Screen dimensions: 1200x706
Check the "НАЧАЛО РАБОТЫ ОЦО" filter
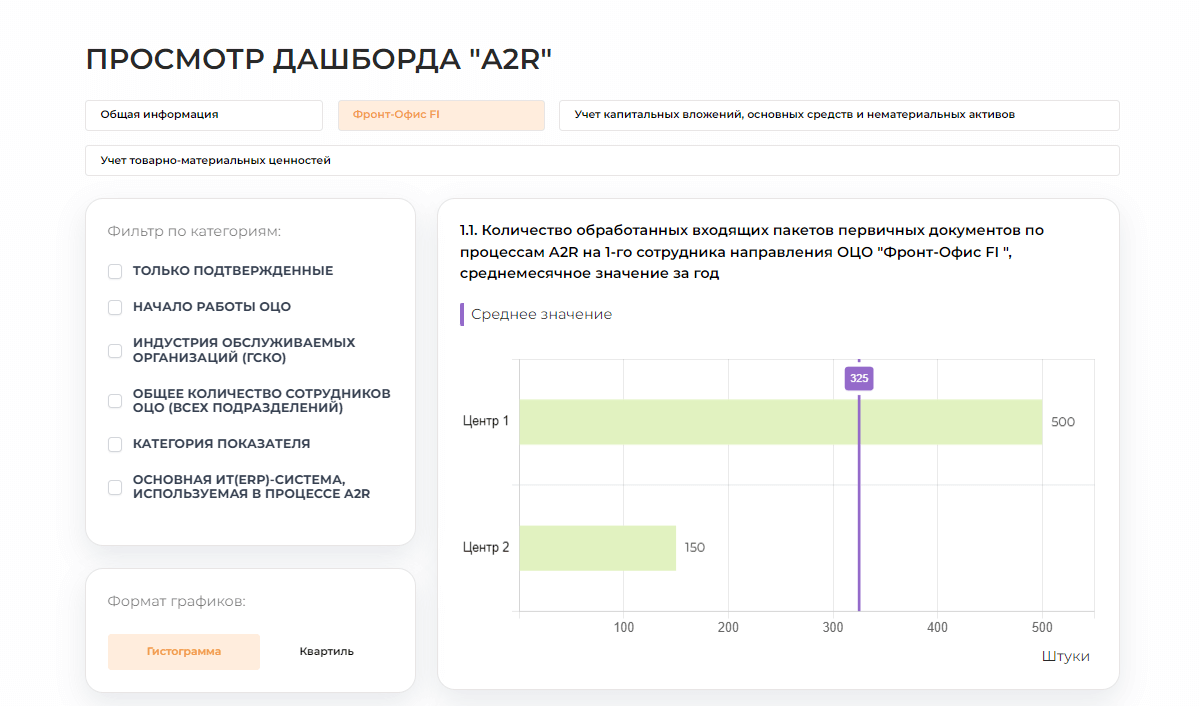tap(115, 307)
